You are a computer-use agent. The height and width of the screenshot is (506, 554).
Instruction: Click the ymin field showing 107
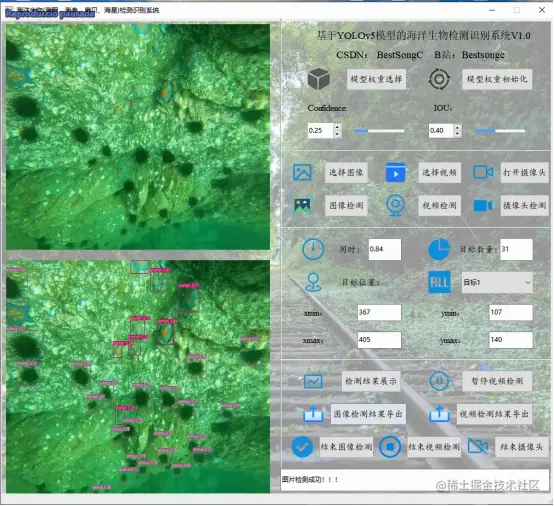click(511, 312)
